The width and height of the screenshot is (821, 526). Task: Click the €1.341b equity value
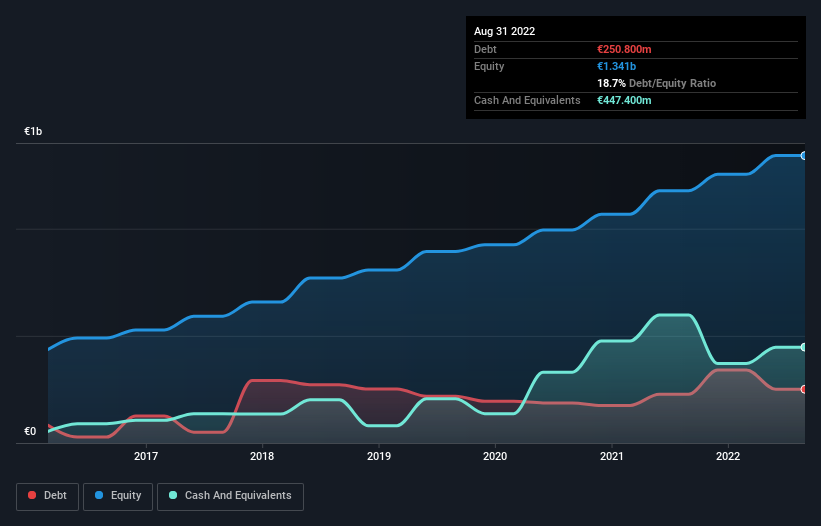coord(616,66)
